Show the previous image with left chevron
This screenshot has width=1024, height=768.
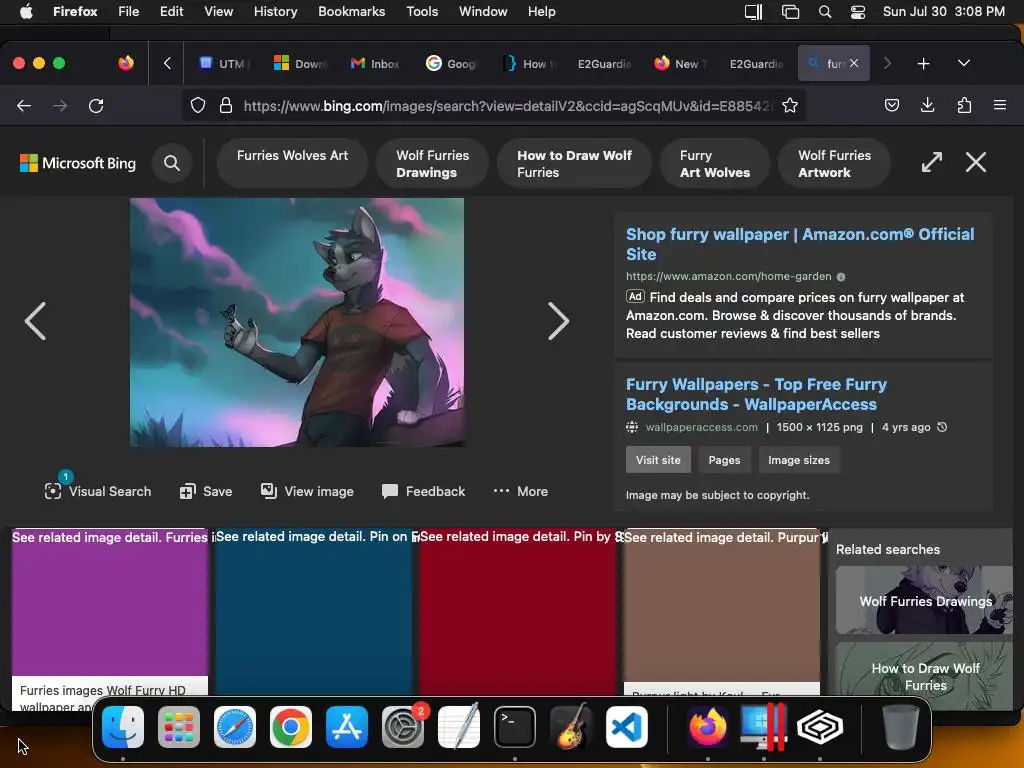pyautogui.click(x=35, y=321)
